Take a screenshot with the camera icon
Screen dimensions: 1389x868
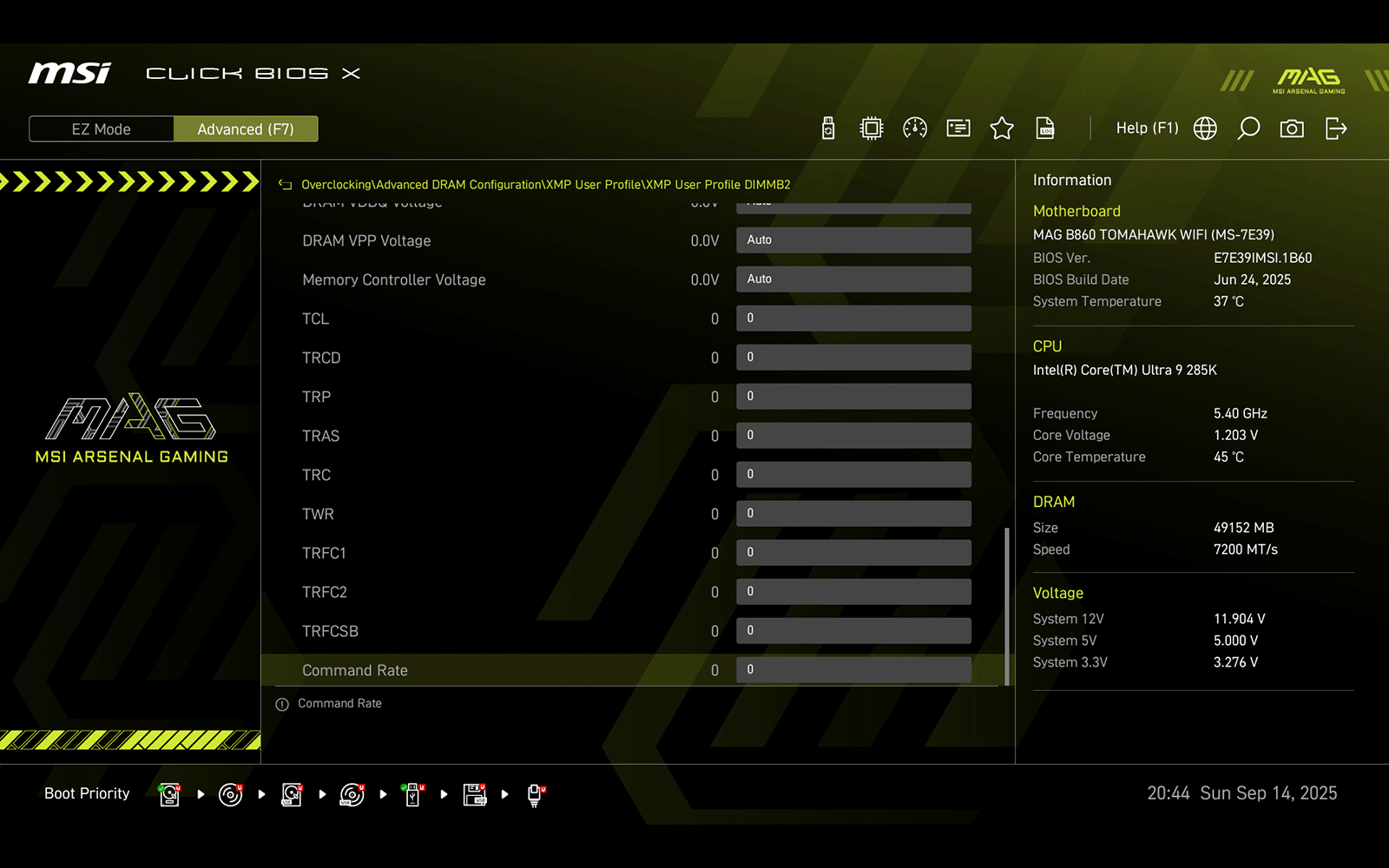click(1292, 128)
